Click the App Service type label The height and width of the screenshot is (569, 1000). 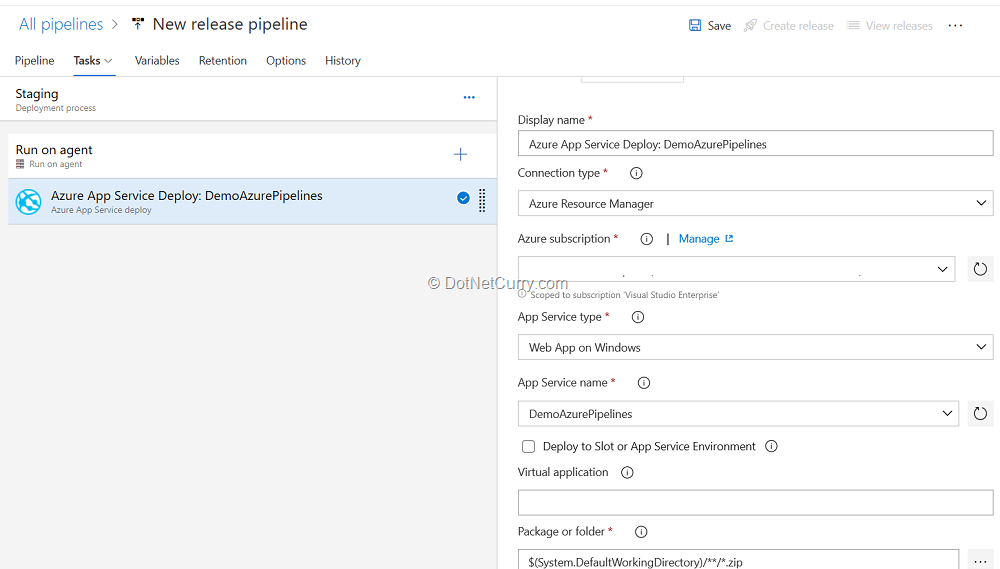559,317
